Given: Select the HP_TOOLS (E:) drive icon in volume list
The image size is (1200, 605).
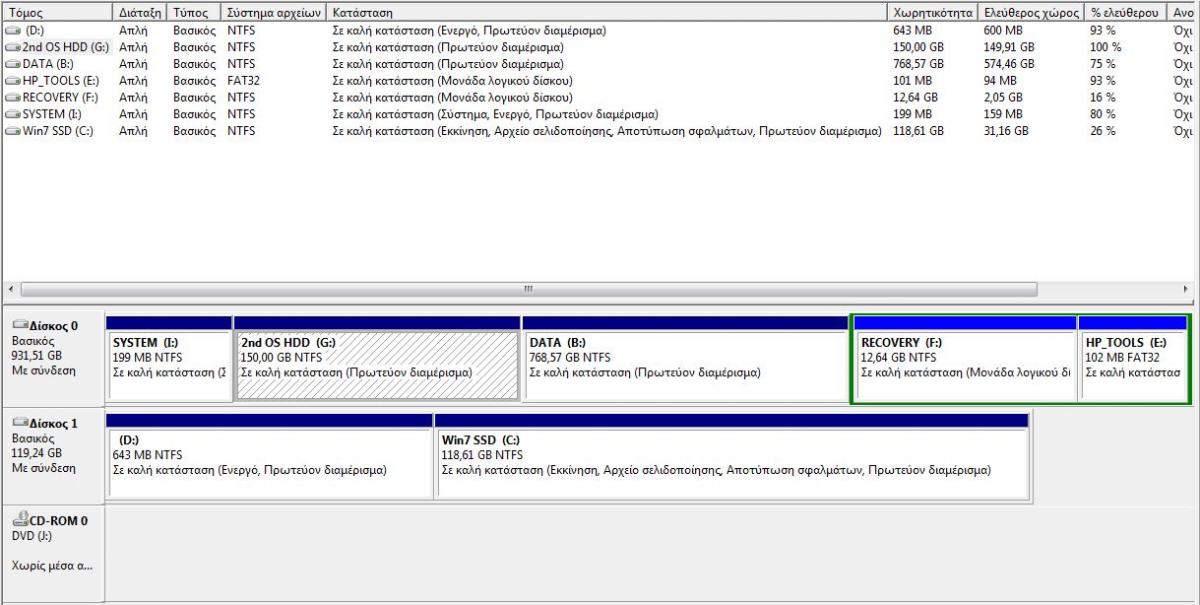Looking at the screenshot, I should 12,81.
